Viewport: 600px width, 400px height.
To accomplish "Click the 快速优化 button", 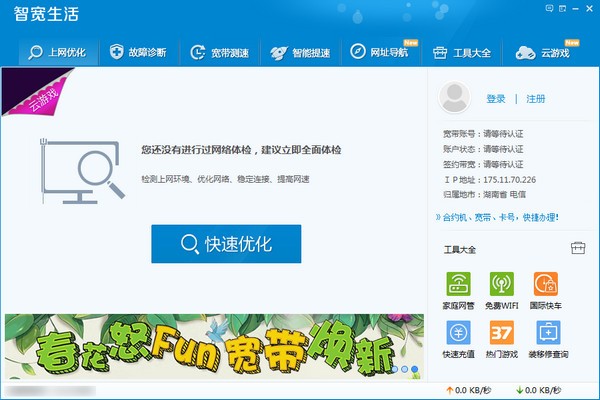I will [226, 244].
